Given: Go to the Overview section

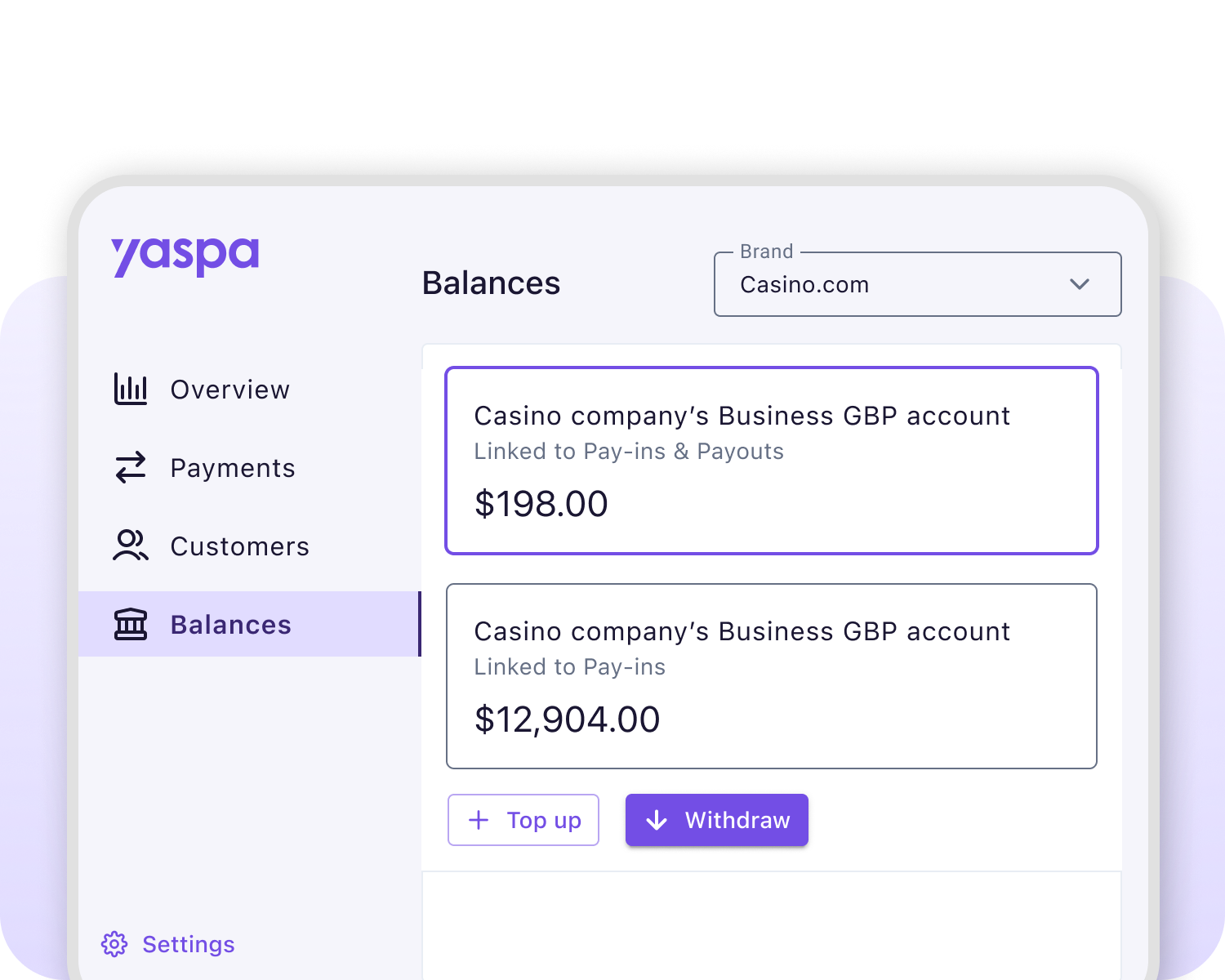Looking at the screenshot, I should (x=230, y=390).
